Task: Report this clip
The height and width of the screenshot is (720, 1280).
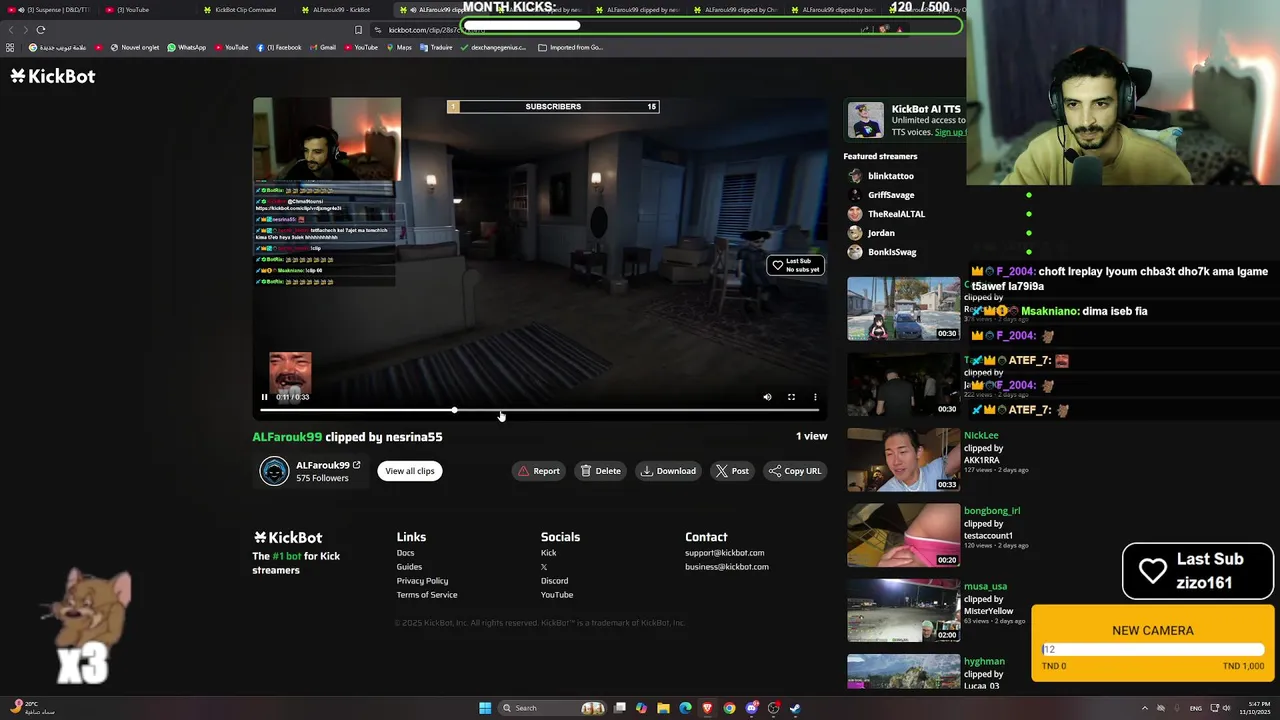Action: click(x=539, y=471)
